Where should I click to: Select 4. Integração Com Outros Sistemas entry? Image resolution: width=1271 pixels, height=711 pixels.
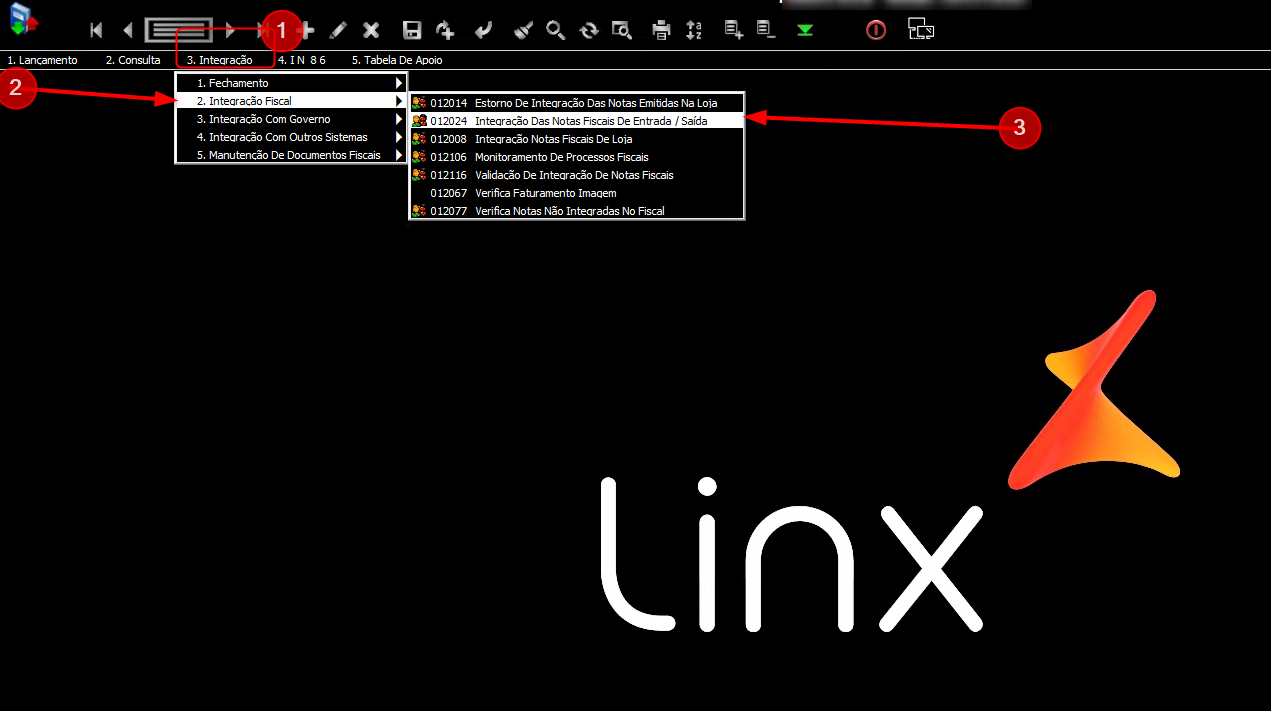coord(291,137)
